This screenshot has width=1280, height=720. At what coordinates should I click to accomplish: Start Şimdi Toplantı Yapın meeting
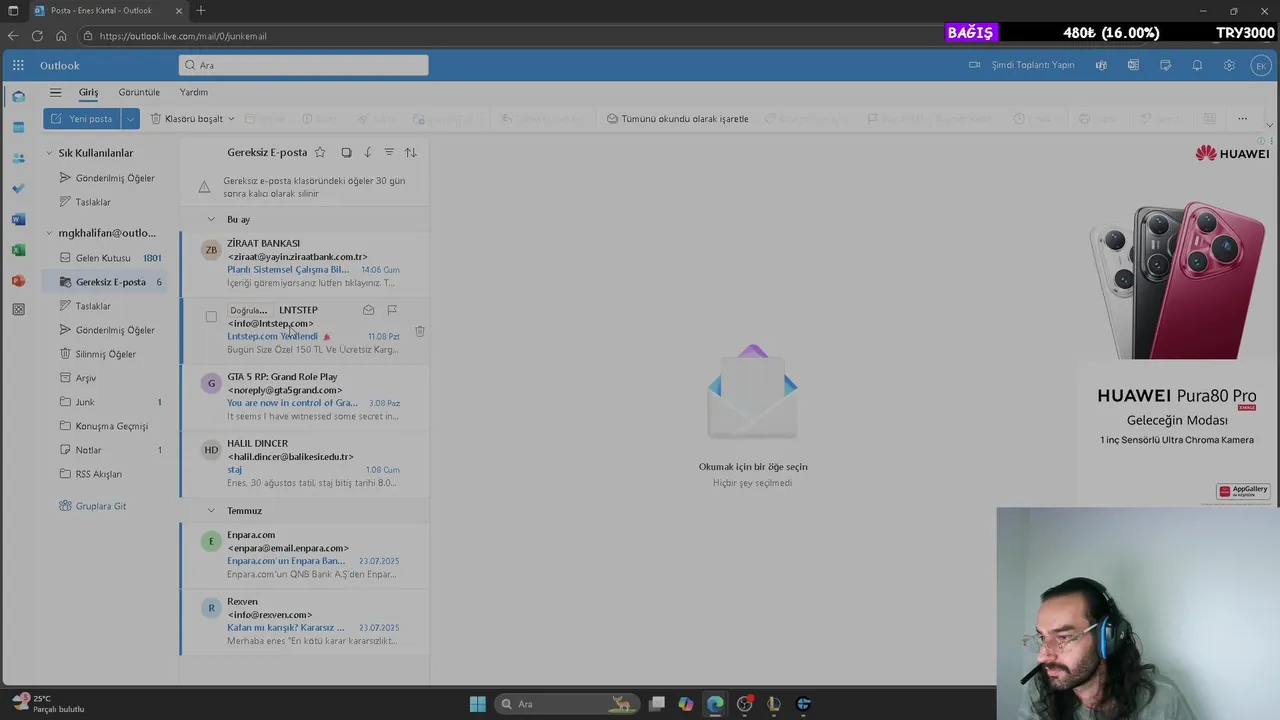tap(1021, 65)
